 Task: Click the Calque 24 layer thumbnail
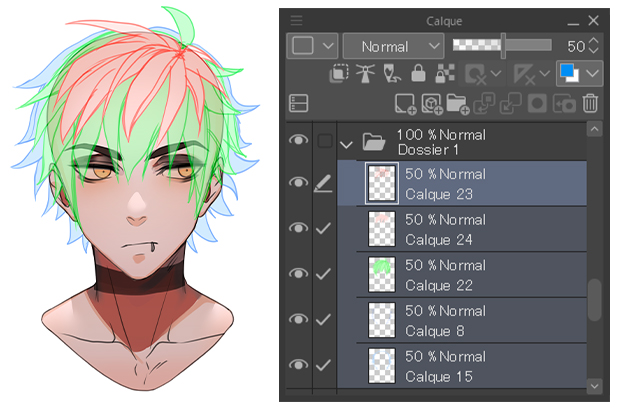tap(382, 229)
